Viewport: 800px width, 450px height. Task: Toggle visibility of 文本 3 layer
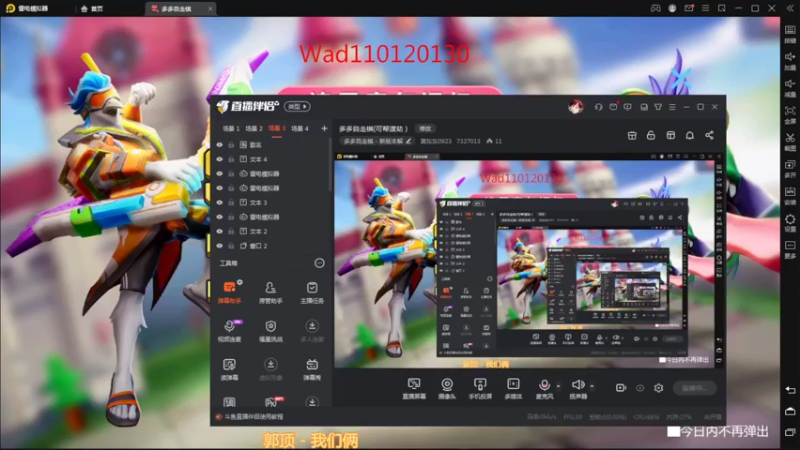click(x=219, y=203)
